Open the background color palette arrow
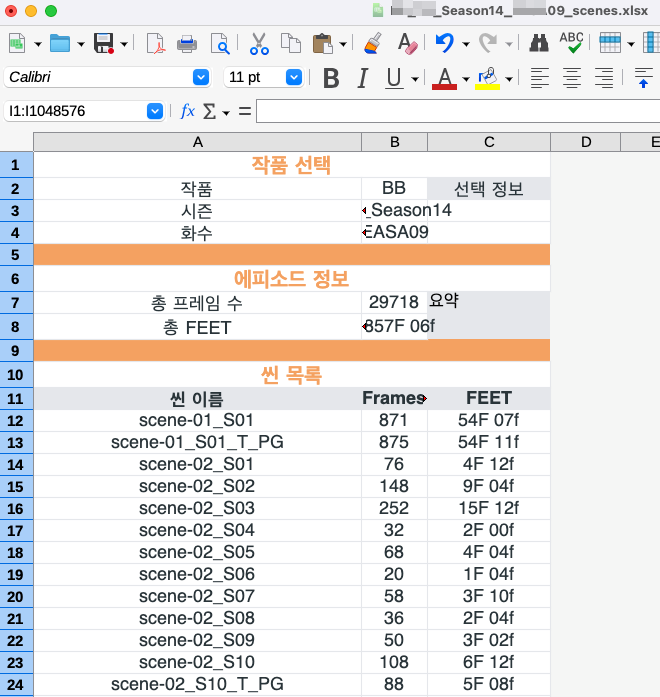 coord(509,79)
